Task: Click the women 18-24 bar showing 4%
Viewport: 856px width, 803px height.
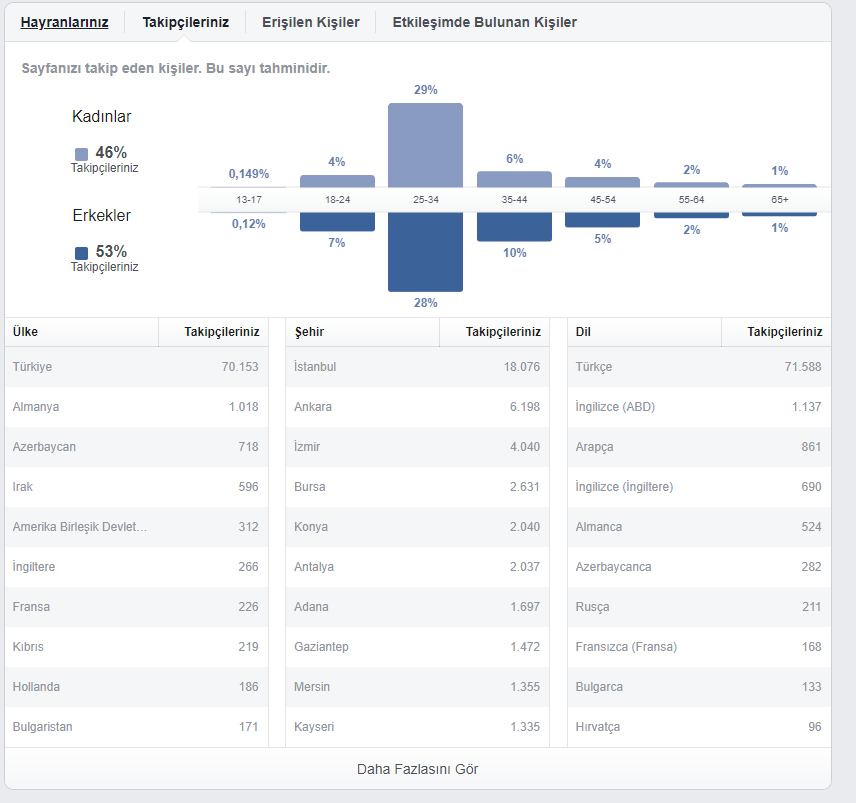Action: pyautogui.click(x=337, y=181)
